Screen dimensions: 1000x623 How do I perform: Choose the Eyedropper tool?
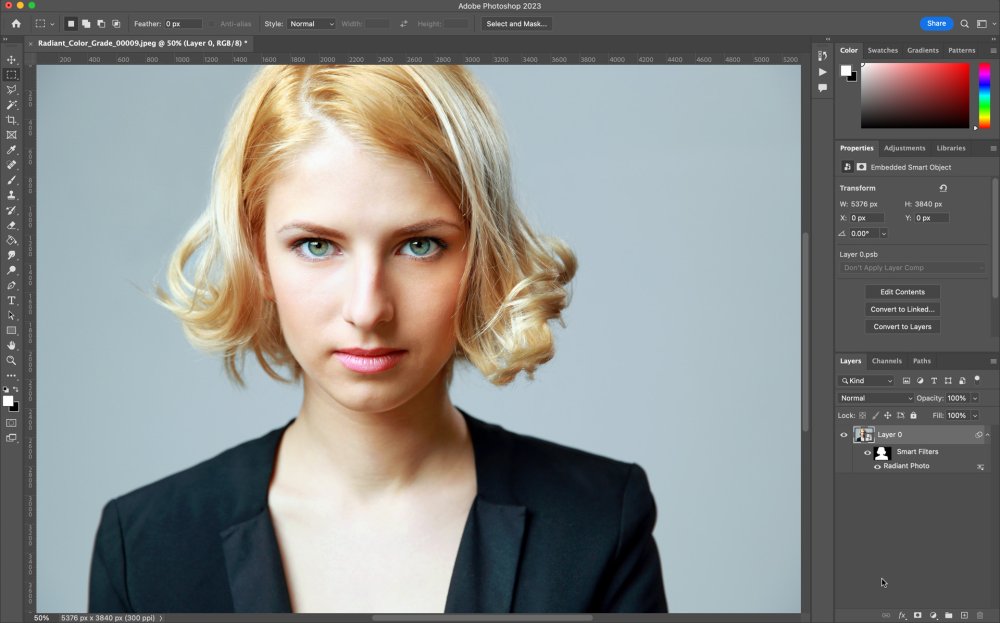(12, 150)
